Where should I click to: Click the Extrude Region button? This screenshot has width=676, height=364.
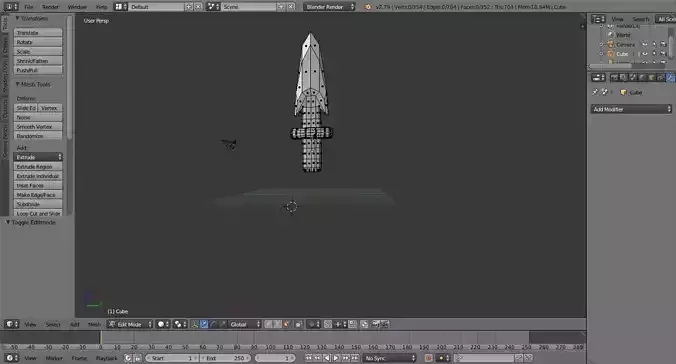pos(38,166)
